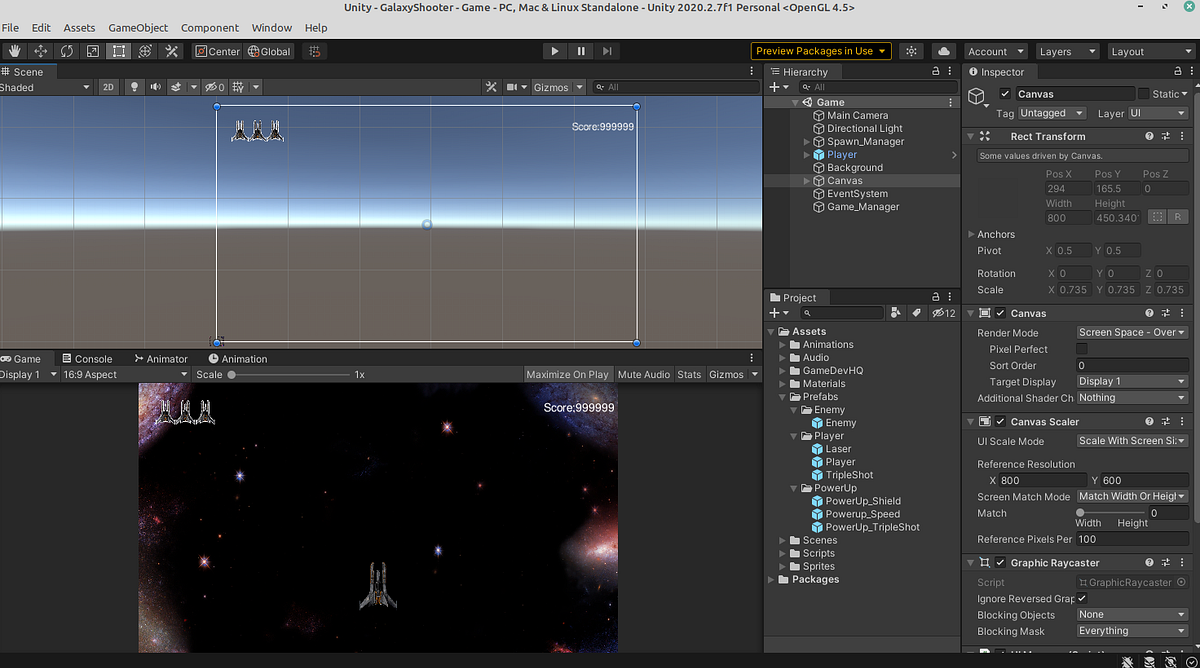
Task: Uncheck Ignore Reversed Graphics checkbox
Action: point(1081,598)
